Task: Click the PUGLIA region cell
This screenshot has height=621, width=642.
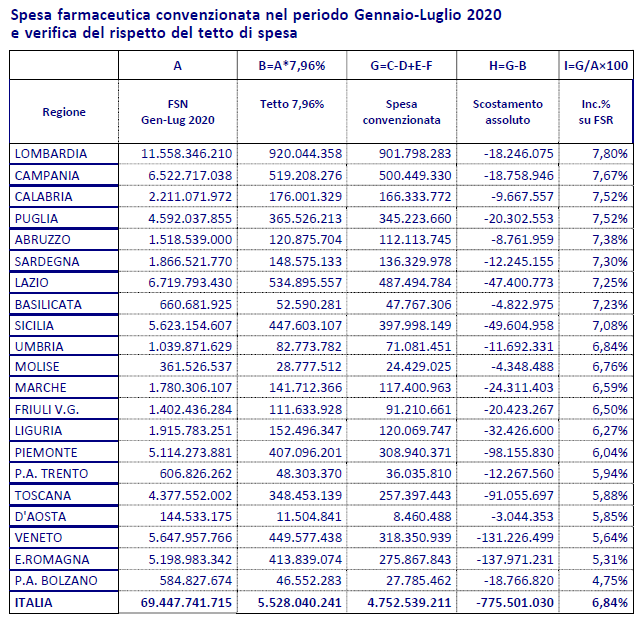Action: tap(64, 218)
